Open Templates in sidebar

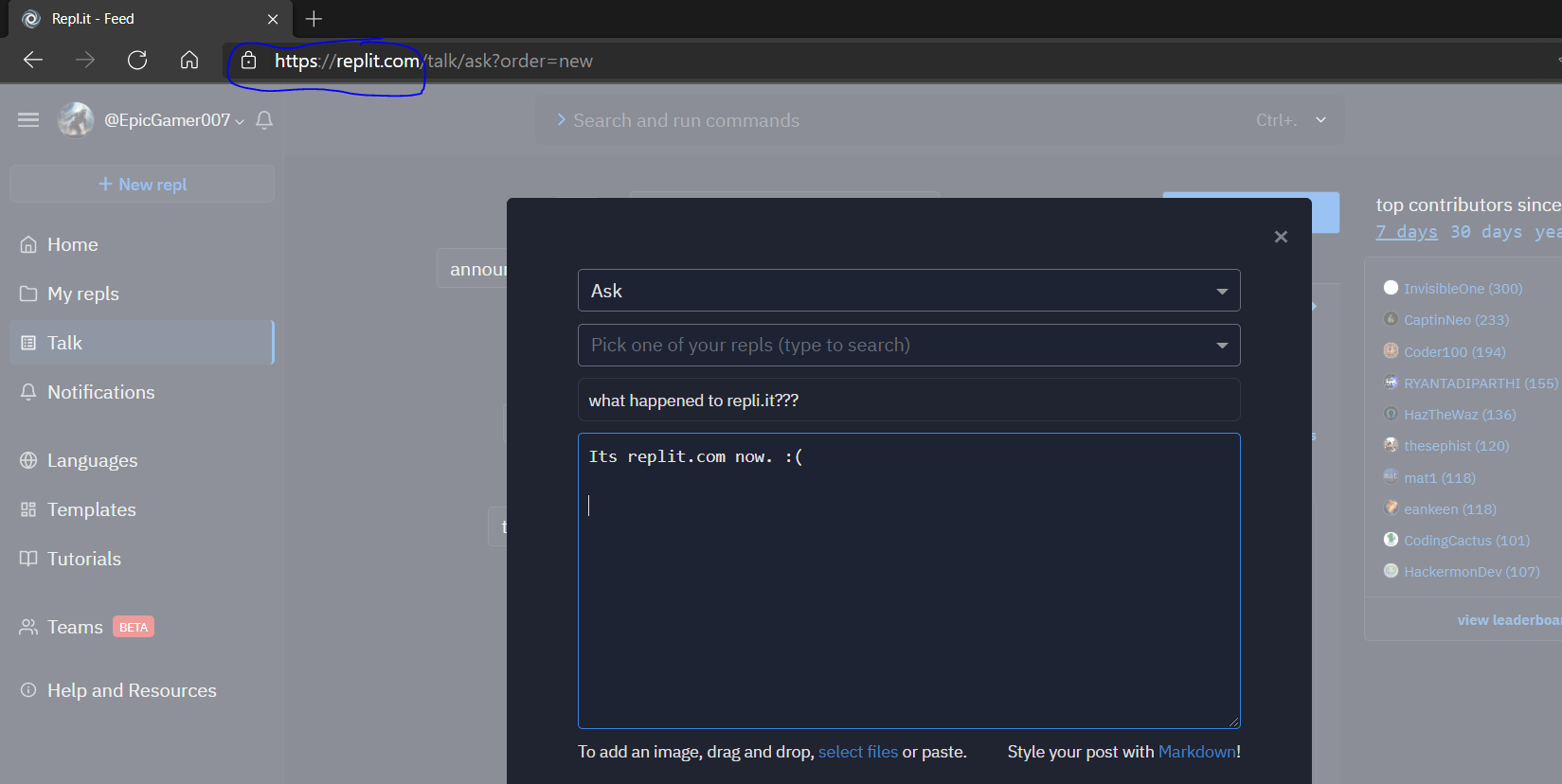point(142,509)
